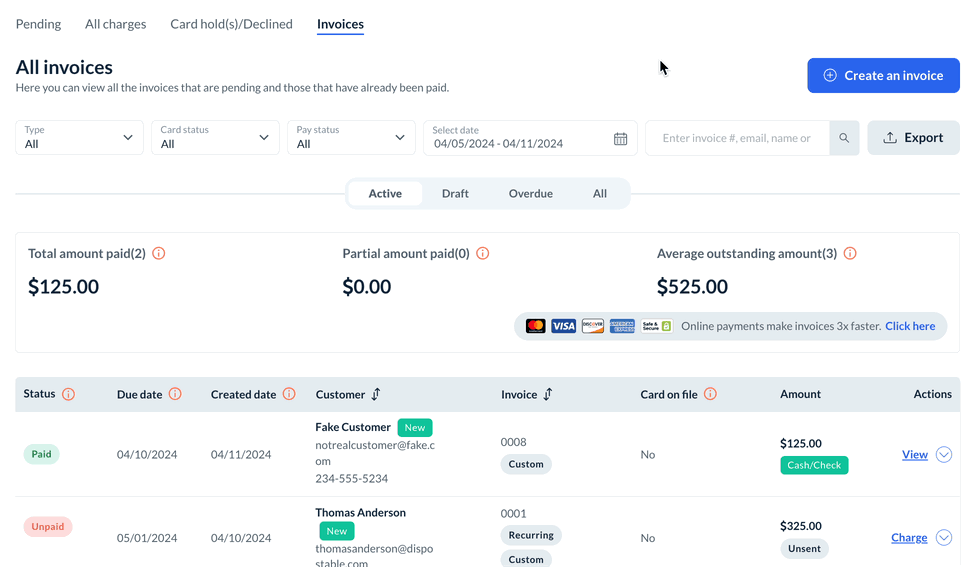Expand the Pay status dropdown
Screen dimensions: 968x567
351,138
